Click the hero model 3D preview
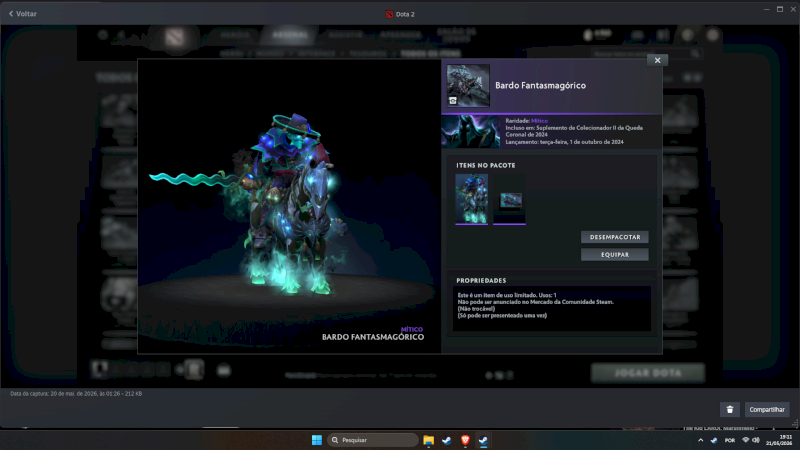The width and height of the screenshot is (800, 450). point(289,204)
